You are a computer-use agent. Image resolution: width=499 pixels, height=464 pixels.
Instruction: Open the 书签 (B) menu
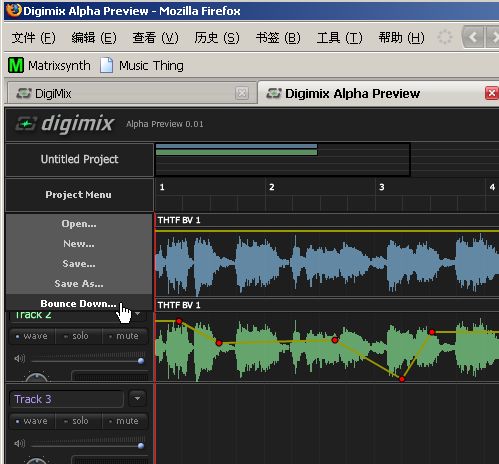[278, 38]
